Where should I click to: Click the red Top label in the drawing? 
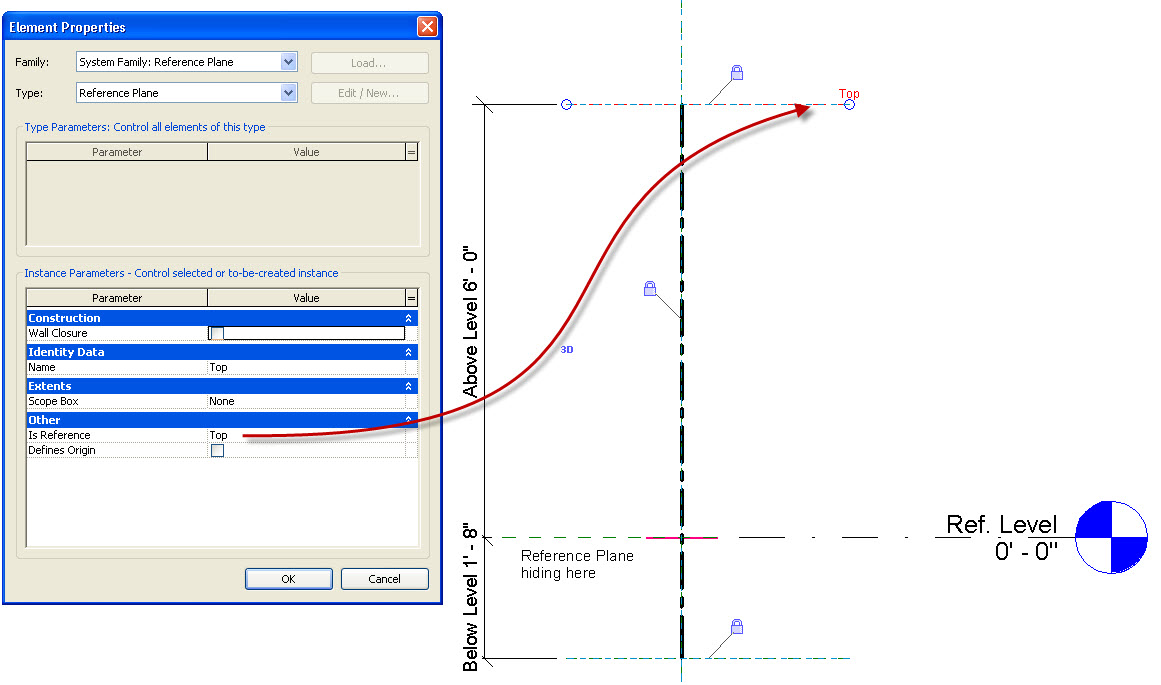(x=849, y=93)
